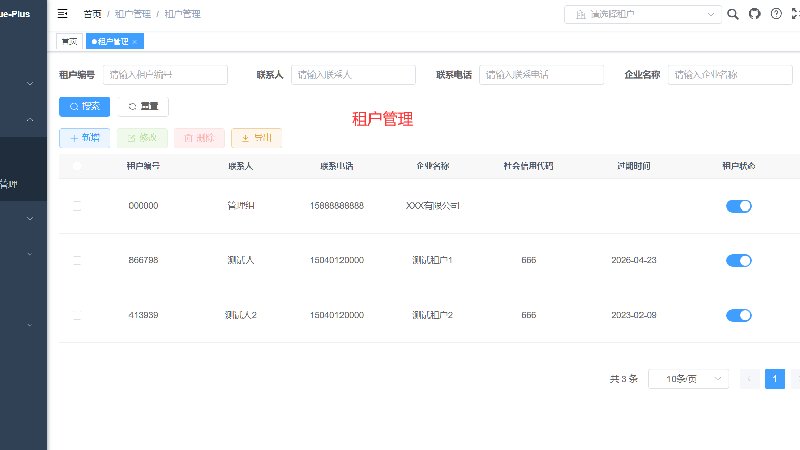Viewport: 800px width, 450px height.
Task: Switch to the 首页 tab
Action: pyautogui.click(x=69, y=41)
